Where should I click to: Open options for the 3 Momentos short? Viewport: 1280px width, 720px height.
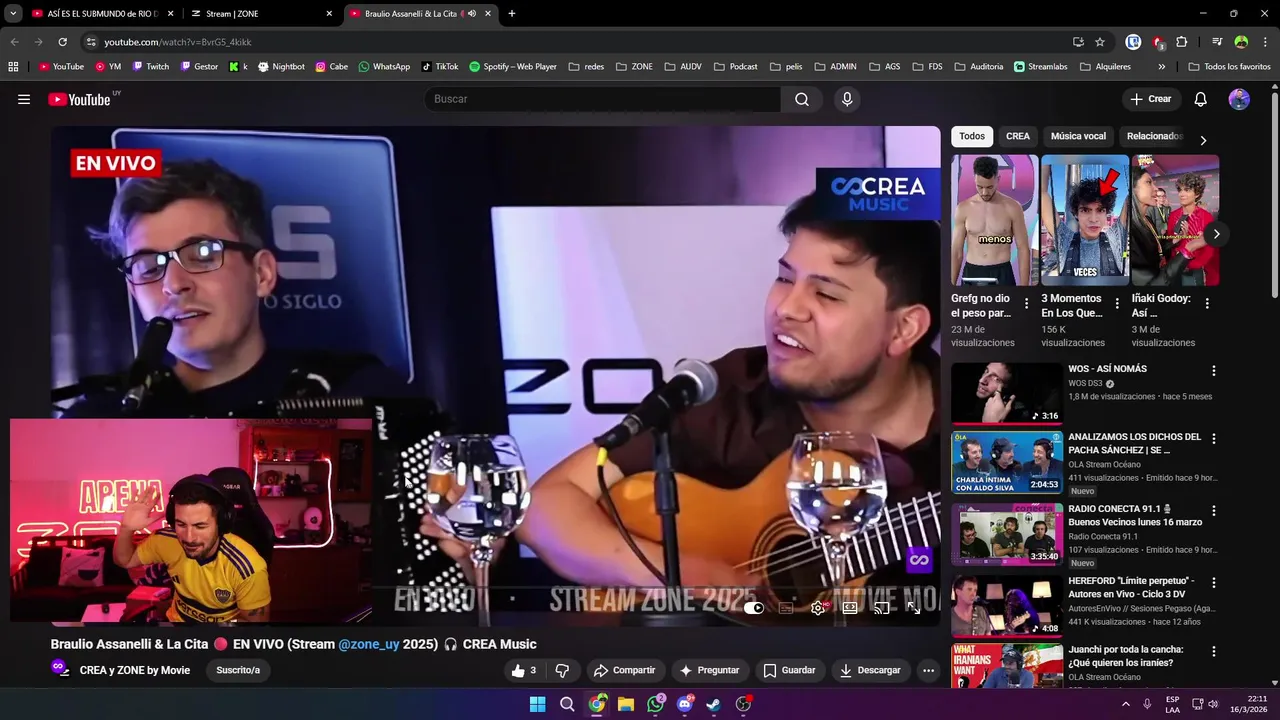(x=1116, y=303)
